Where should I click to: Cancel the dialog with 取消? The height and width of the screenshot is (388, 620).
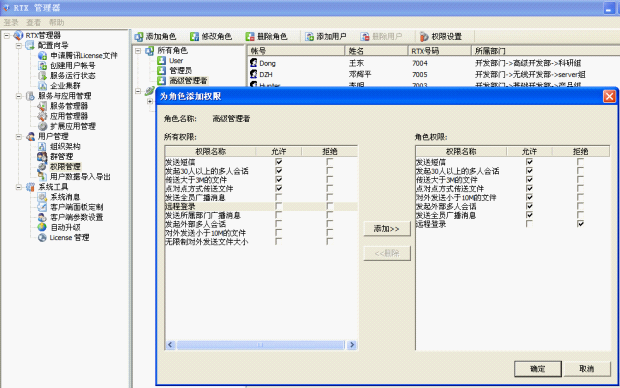tap(586, 369)
